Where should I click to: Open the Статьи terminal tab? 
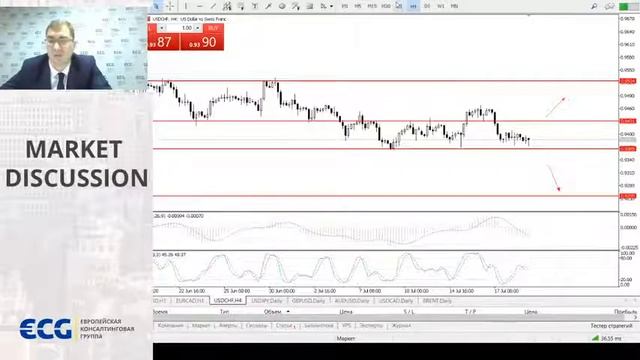285,326
